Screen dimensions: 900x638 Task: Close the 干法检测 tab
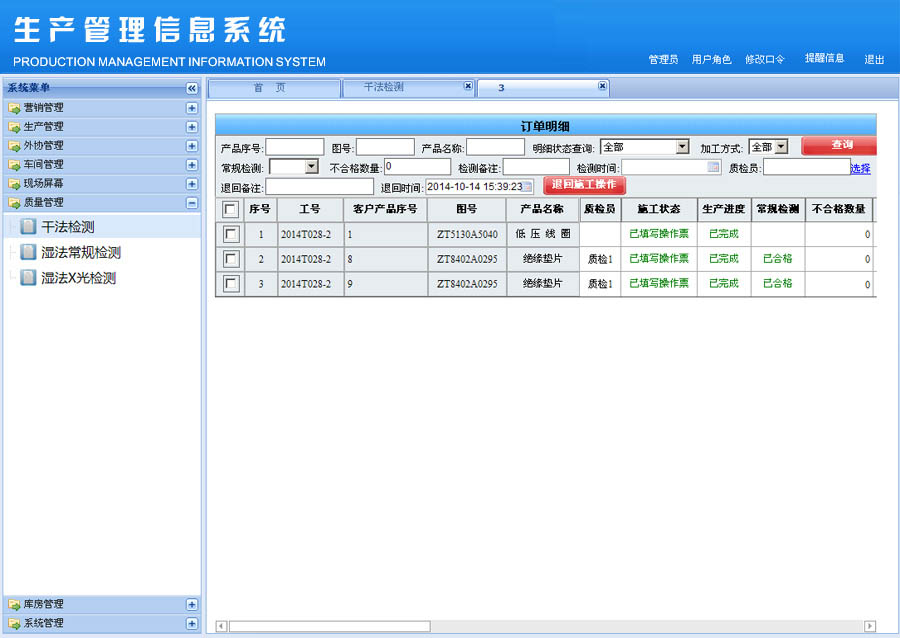click(468, 87)
